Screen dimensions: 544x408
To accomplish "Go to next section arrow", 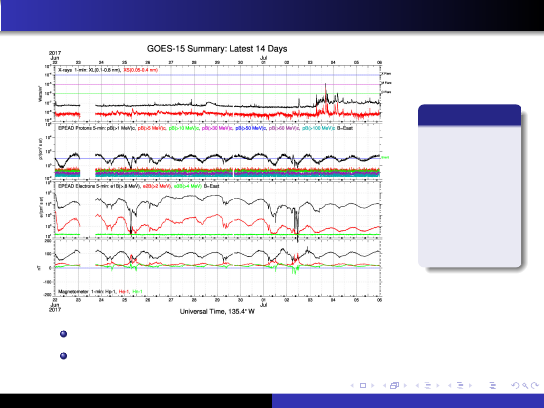I will point(470,385).
